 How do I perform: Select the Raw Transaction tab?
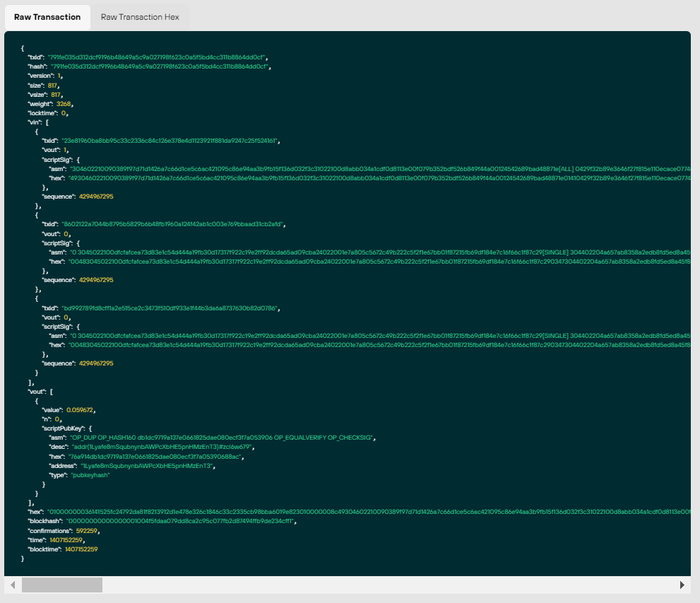[x=45, y=17]
